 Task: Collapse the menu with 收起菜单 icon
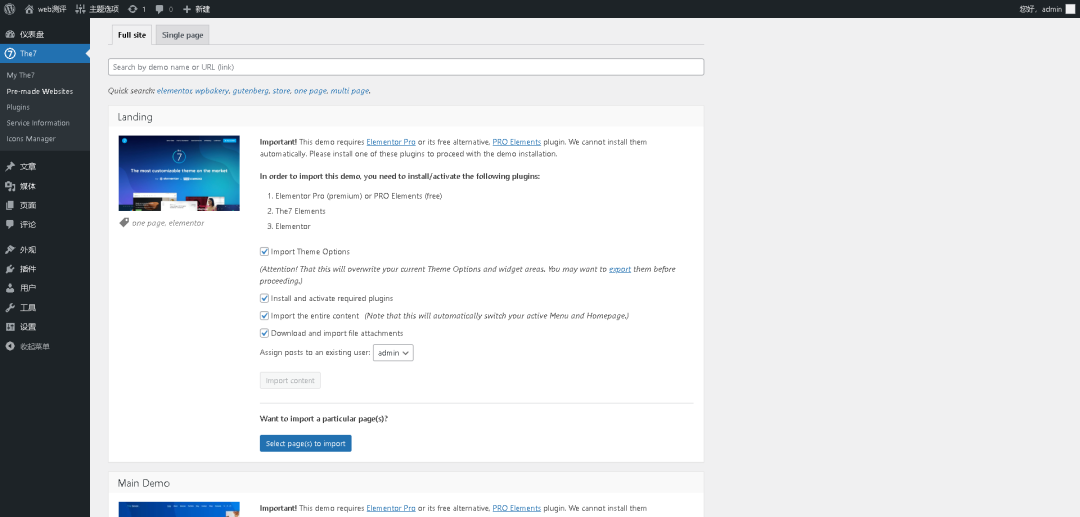pyautogui.click(x=10, y=346)
